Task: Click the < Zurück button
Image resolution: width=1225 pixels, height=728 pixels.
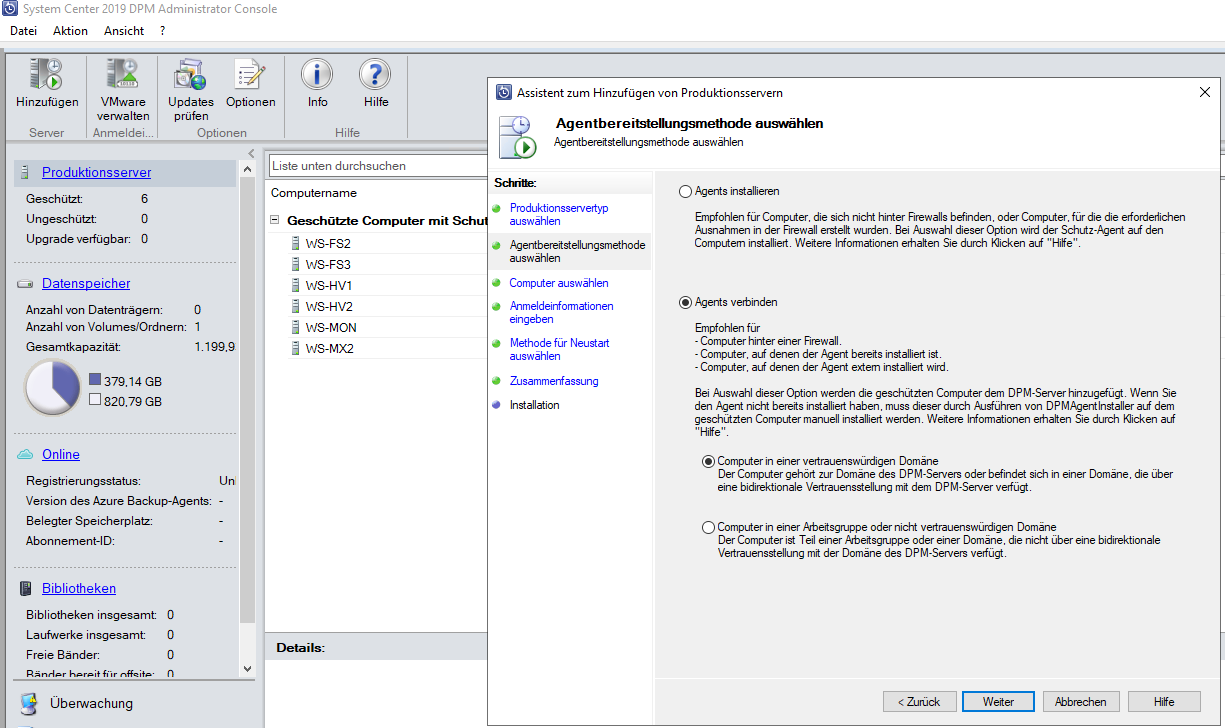Action: 919,702
